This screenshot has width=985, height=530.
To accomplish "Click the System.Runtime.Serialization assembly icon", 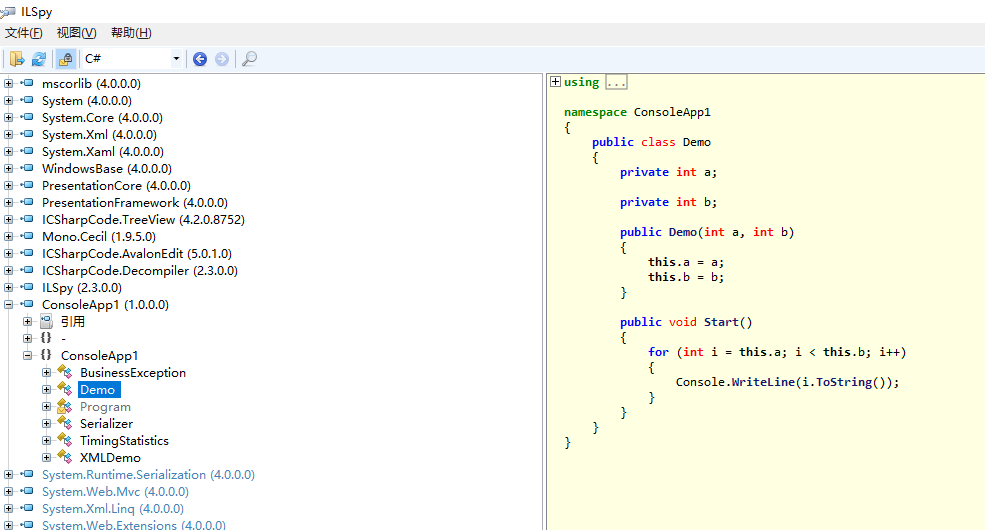I will pyautogui.click(x=27, y=473).
